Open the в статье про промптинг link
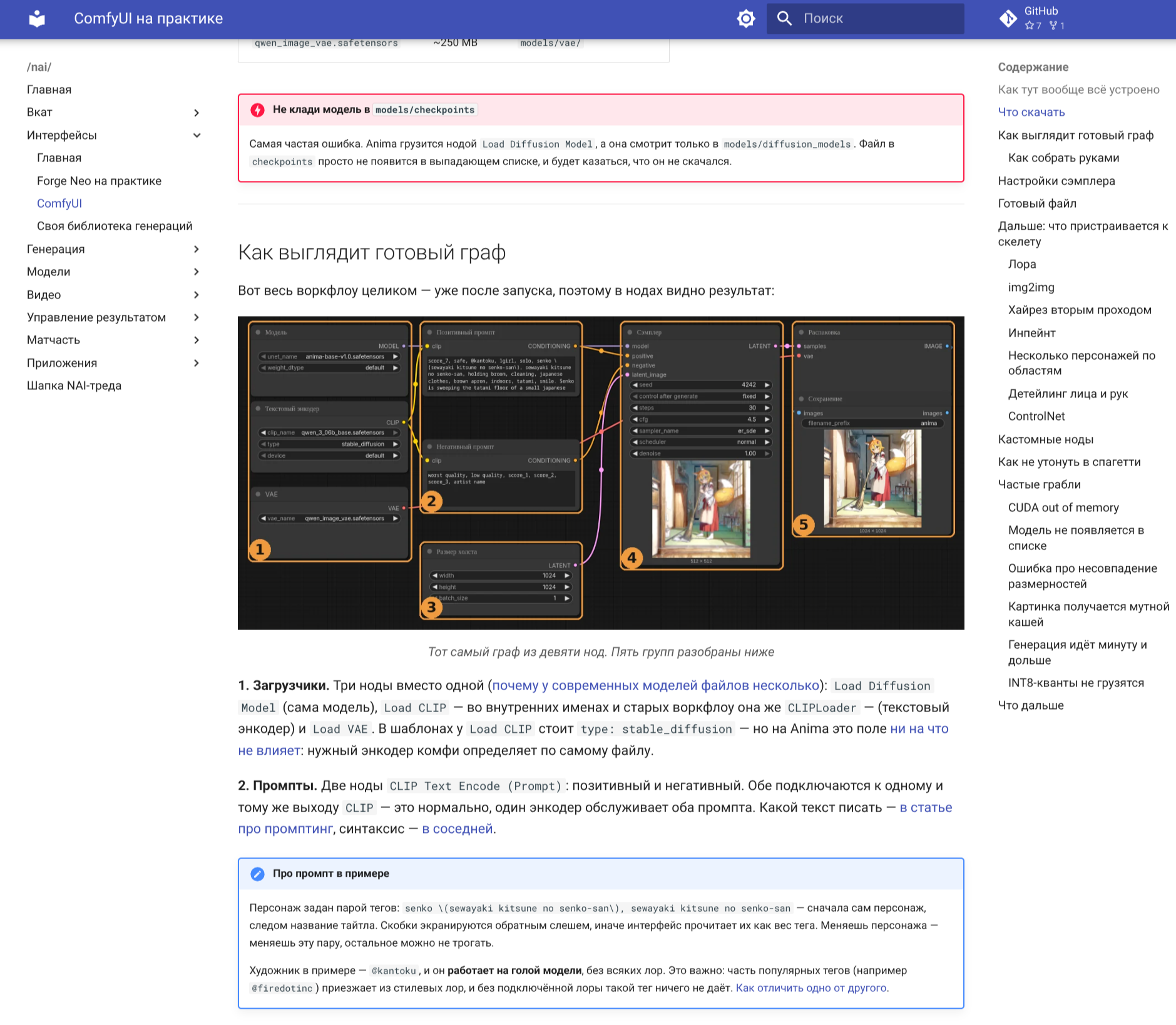1176x1025 pixels. (x=926, y=807)
